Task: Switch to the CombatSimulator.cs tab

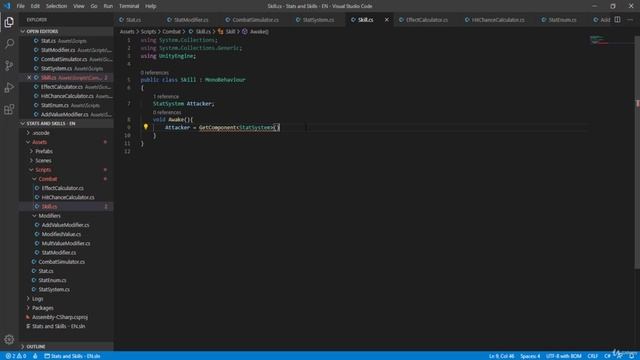Action: [x=255, y=20]
